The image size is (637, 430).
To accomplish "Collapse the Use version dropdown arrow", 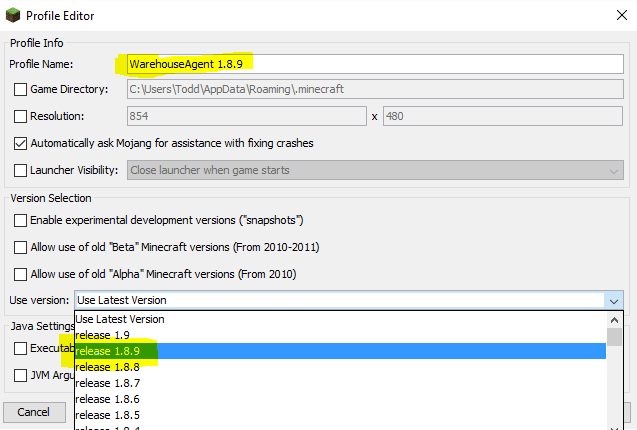I will (613, 300).
